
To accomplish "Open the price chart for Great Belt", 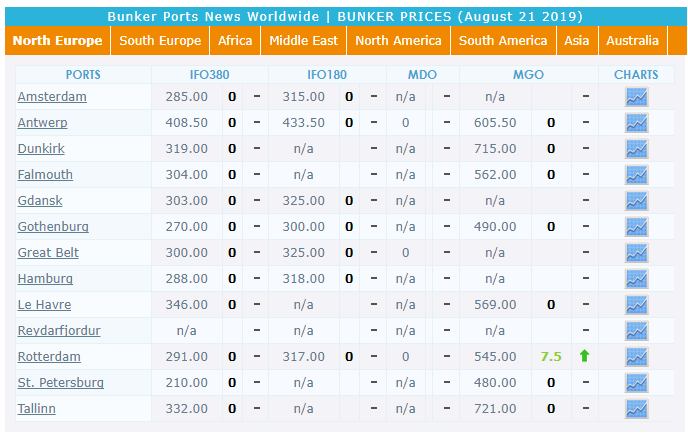I will 636,253.
